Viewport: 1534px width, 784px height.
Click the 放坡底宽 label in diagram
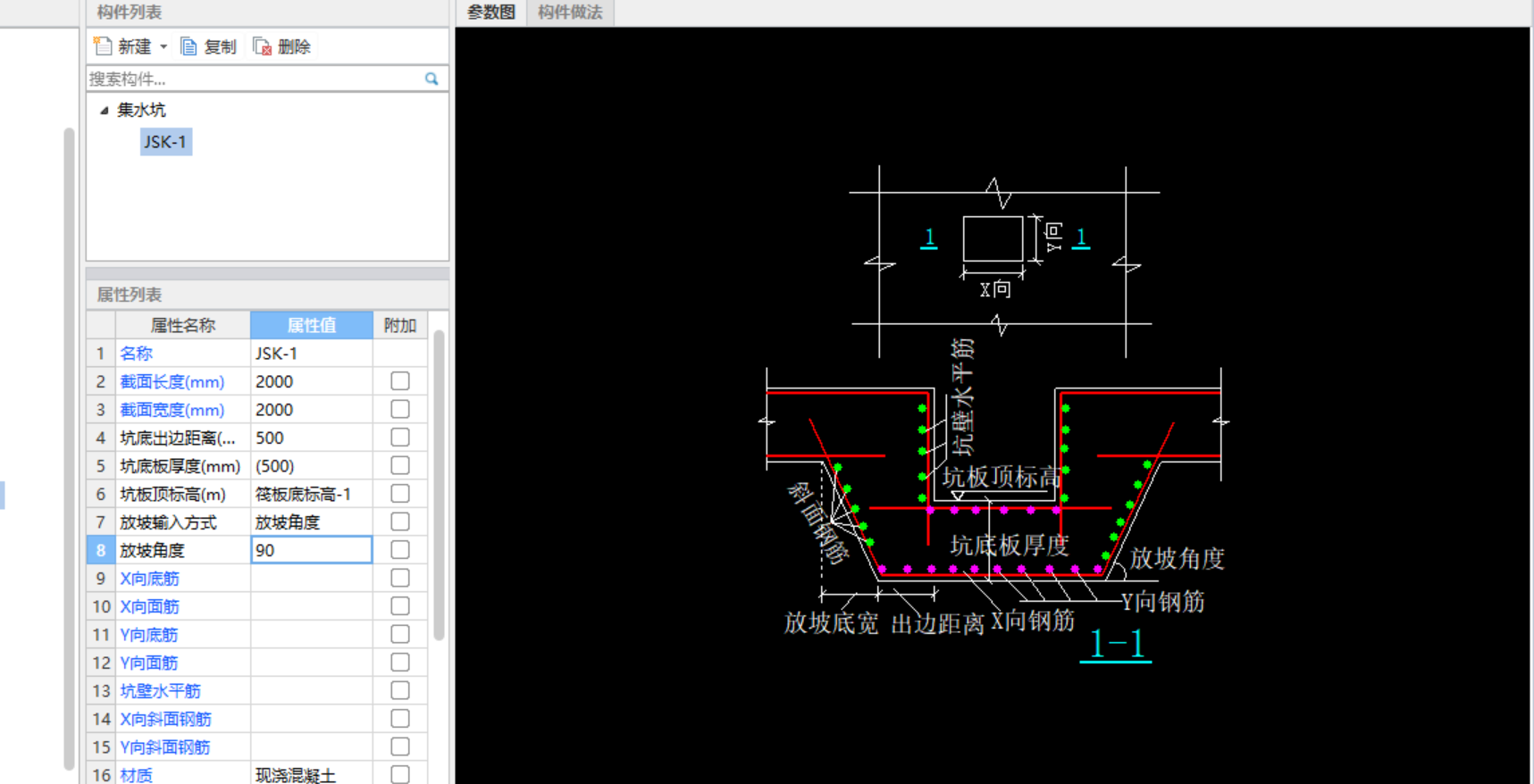pos(831,622)
